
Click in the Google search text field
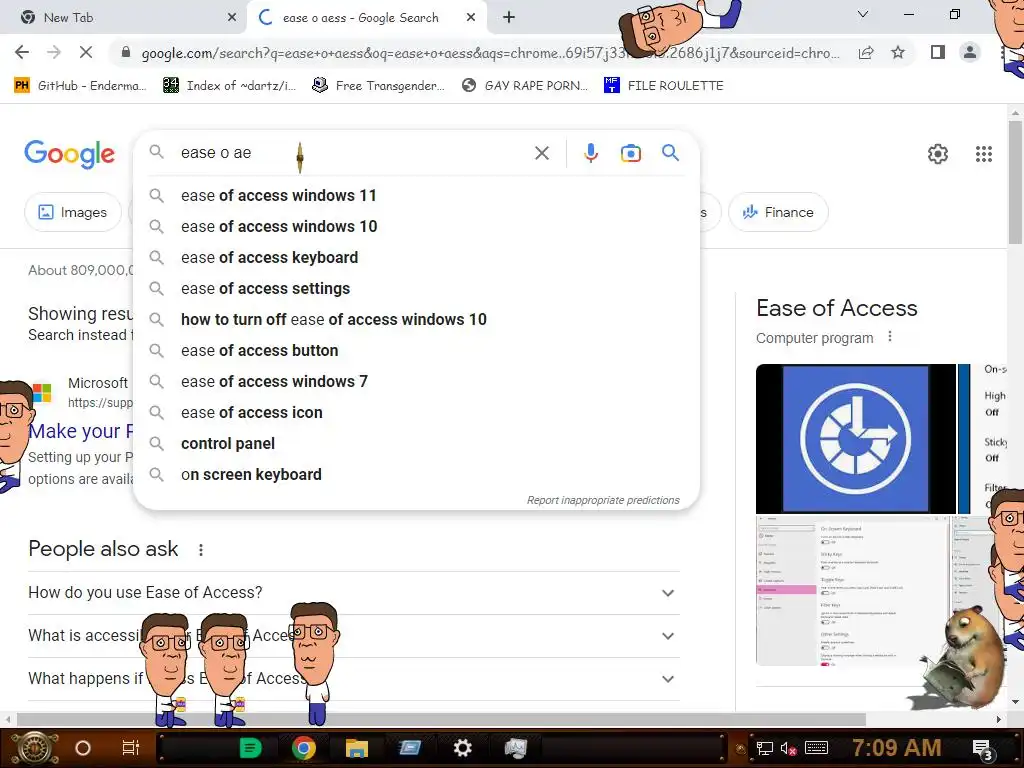pyautogui.click(x=353, y=153)
